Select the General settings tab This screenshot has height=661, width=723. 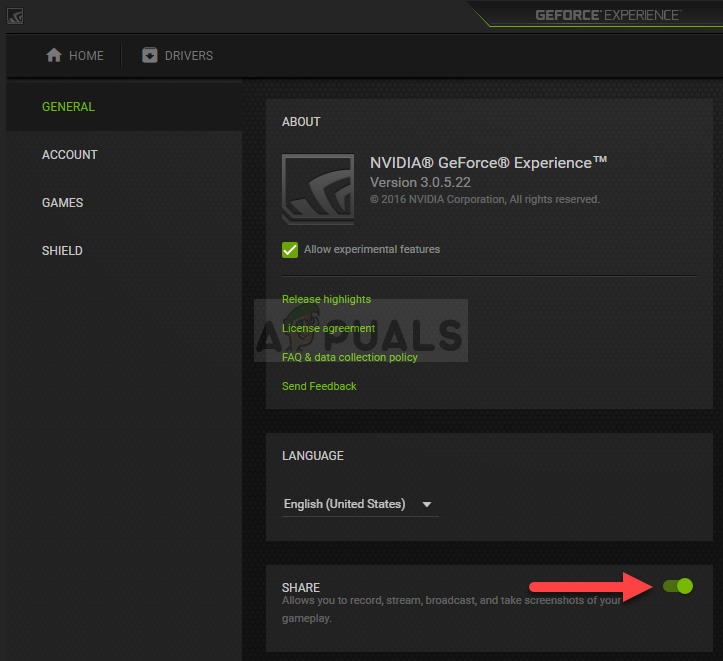(x=68, y=107)
